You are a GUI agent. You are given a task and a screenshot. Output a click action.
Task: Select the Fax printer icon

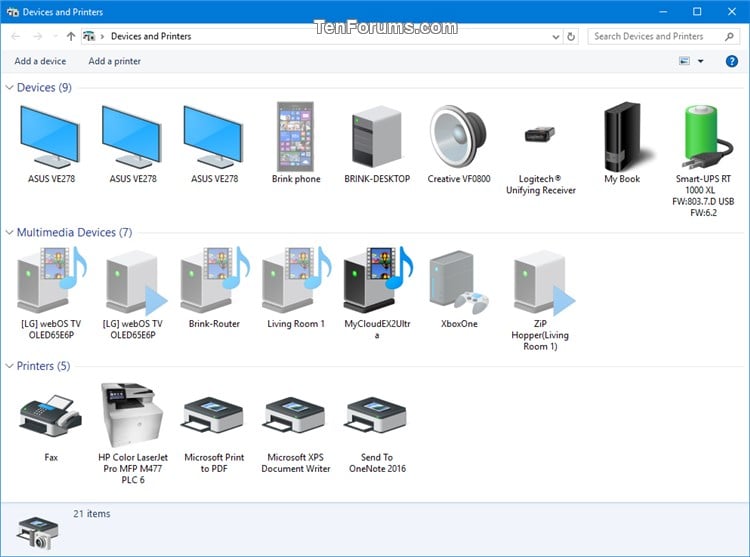click(50, 415)
